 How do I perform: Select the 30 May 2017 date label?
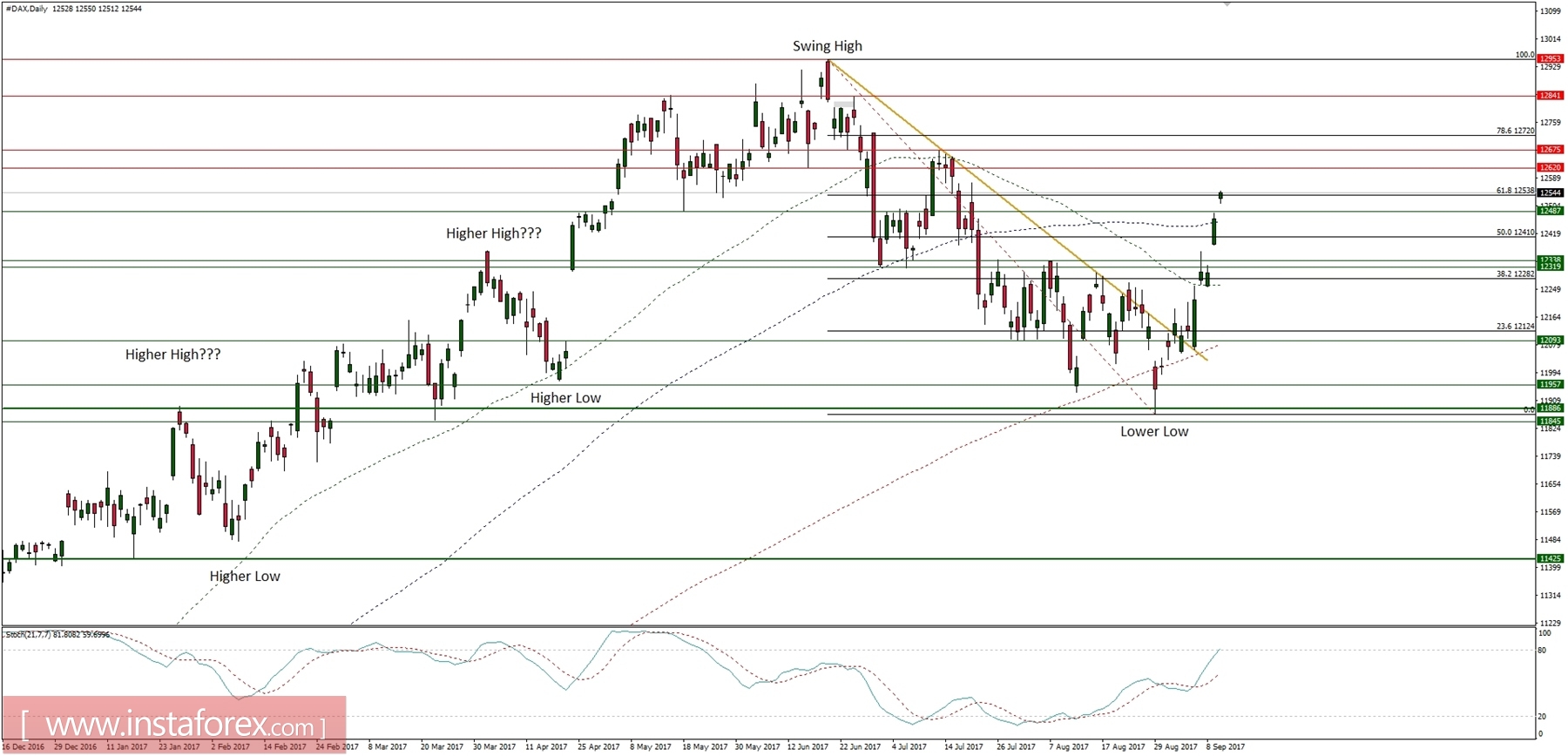click(x=757, y=746)
